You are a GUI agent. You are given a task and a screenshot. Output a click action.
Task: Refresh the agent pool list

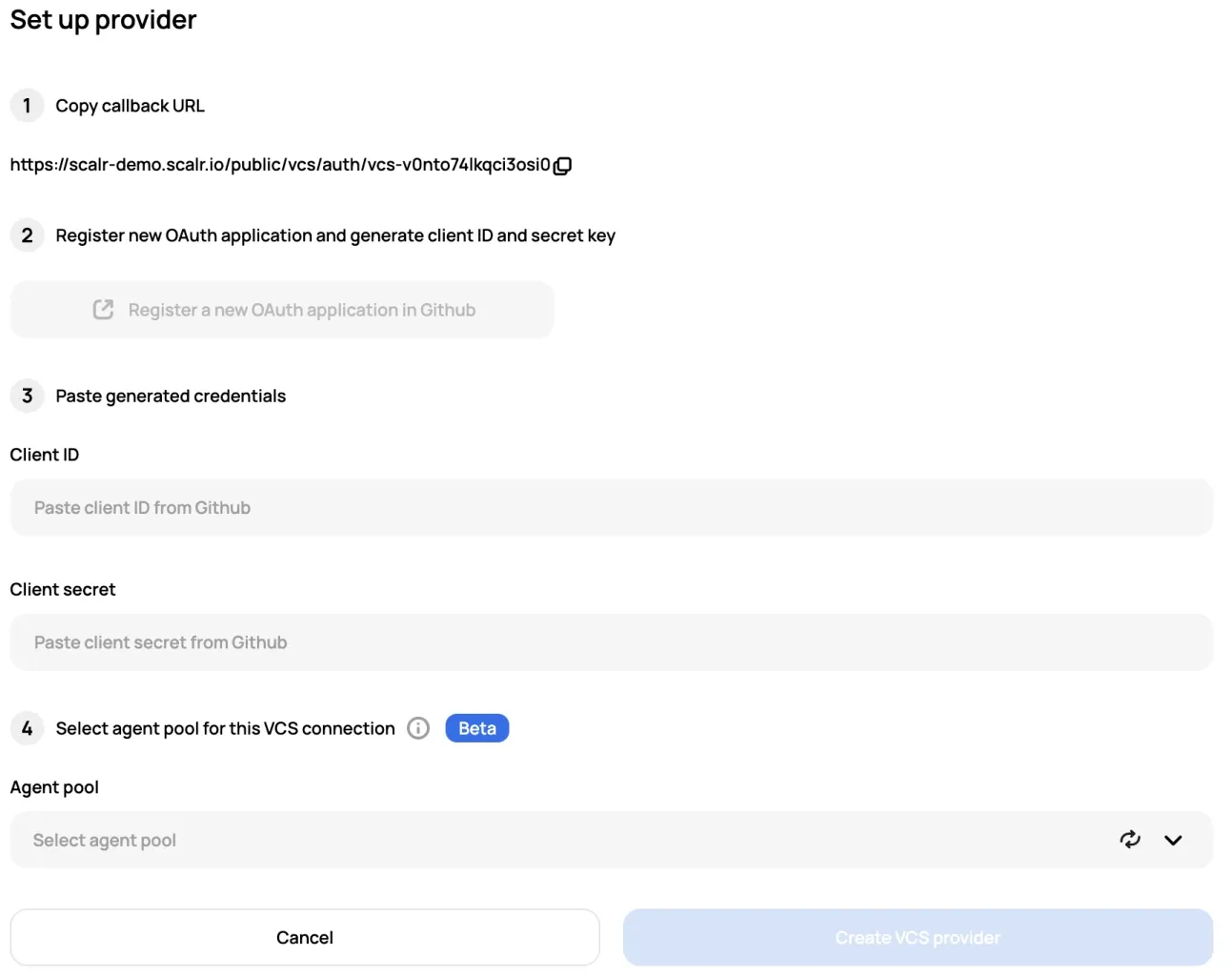click(1130, 840)
